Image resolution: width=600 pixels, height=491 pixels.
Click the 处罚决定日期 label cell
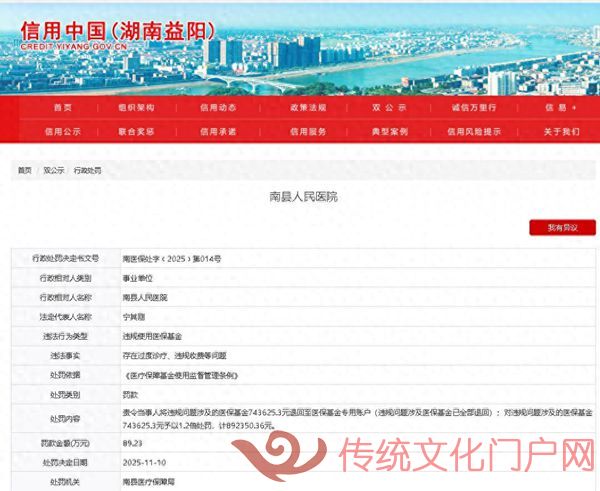(x=65, y=462)
